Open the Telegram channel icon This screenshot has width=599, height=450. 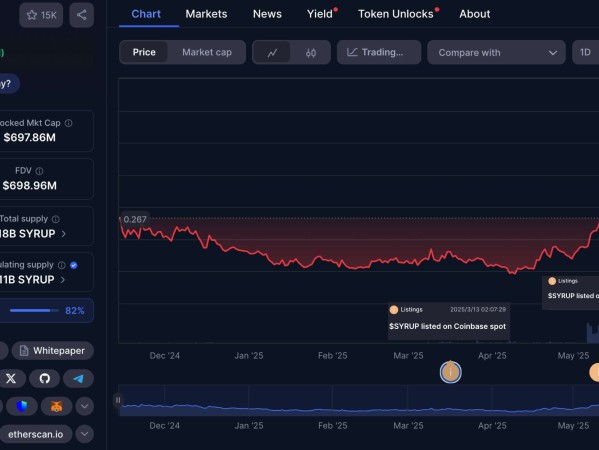click(x=78, y=379)
